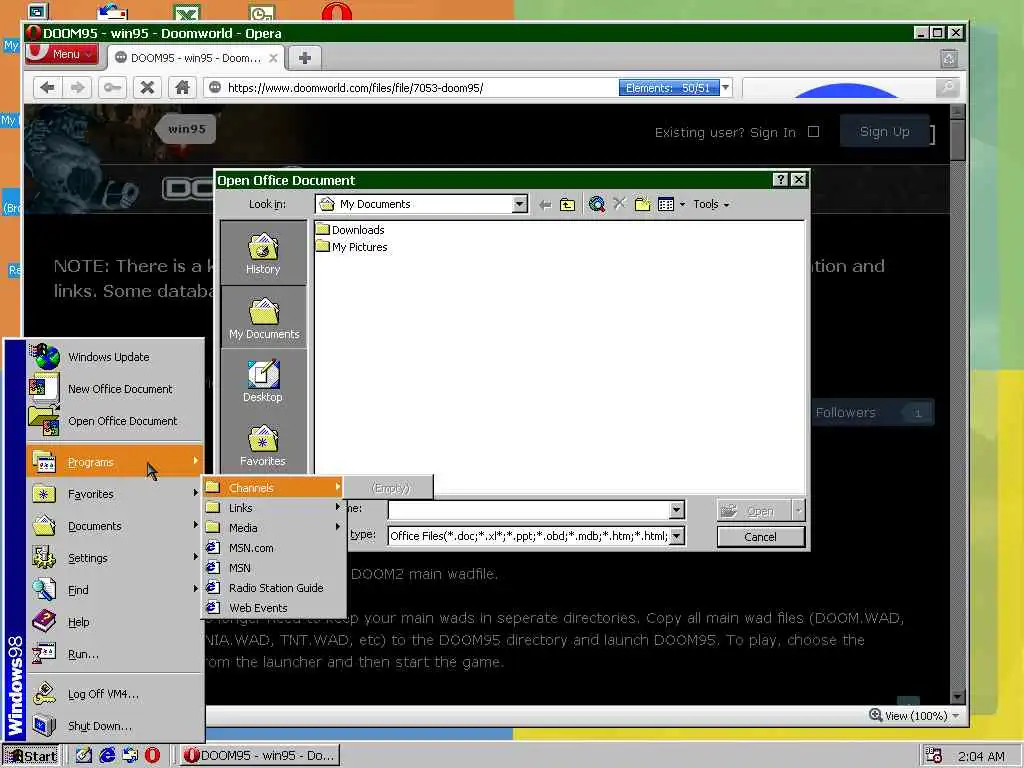The height and width of the screenshot is (768, 1024).
Task: Toggle the Existing user Sign In checkbox
Action: [813, 132]
